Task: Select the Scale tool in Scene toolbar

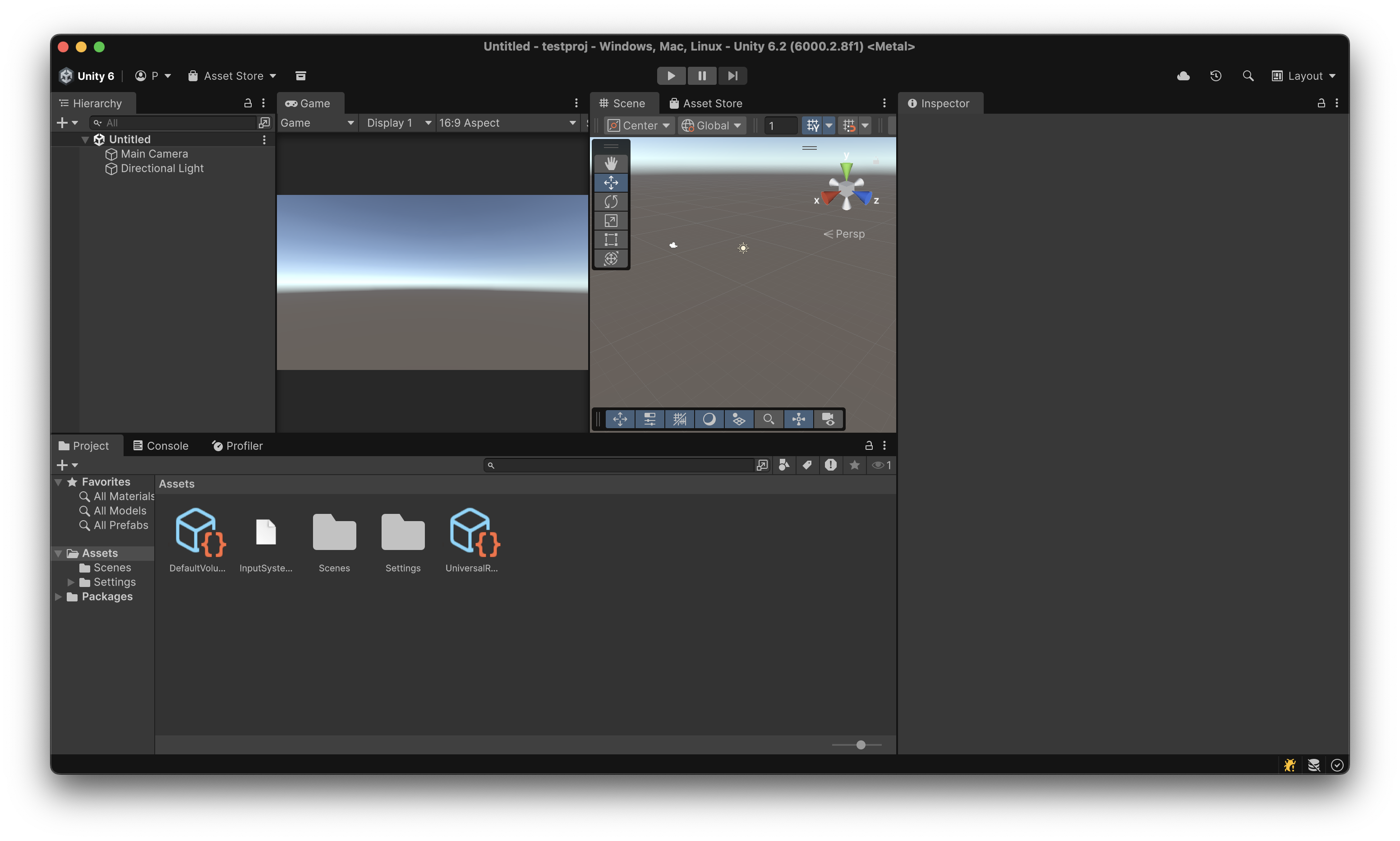Action: pos(611,221)
